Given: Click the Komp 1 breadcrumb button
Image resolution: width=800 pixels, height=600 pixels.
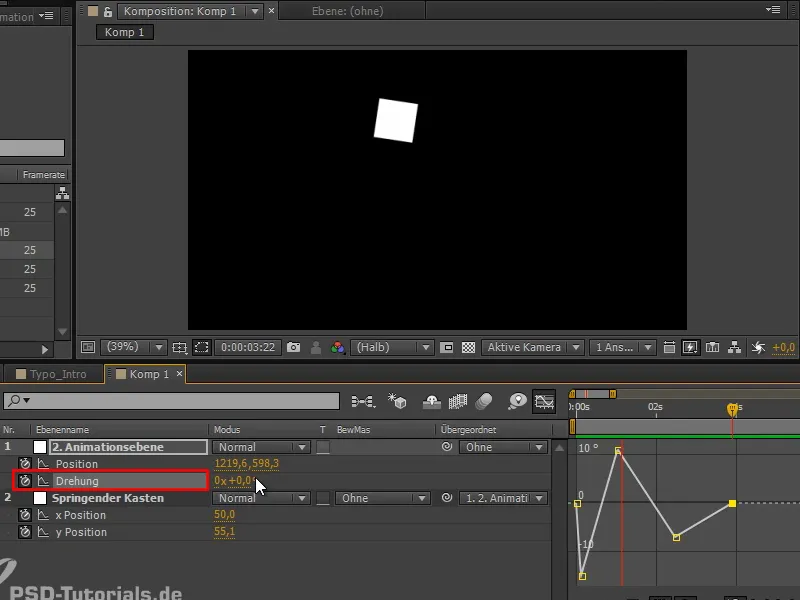Looking at the screenshot, I should 124,32.
